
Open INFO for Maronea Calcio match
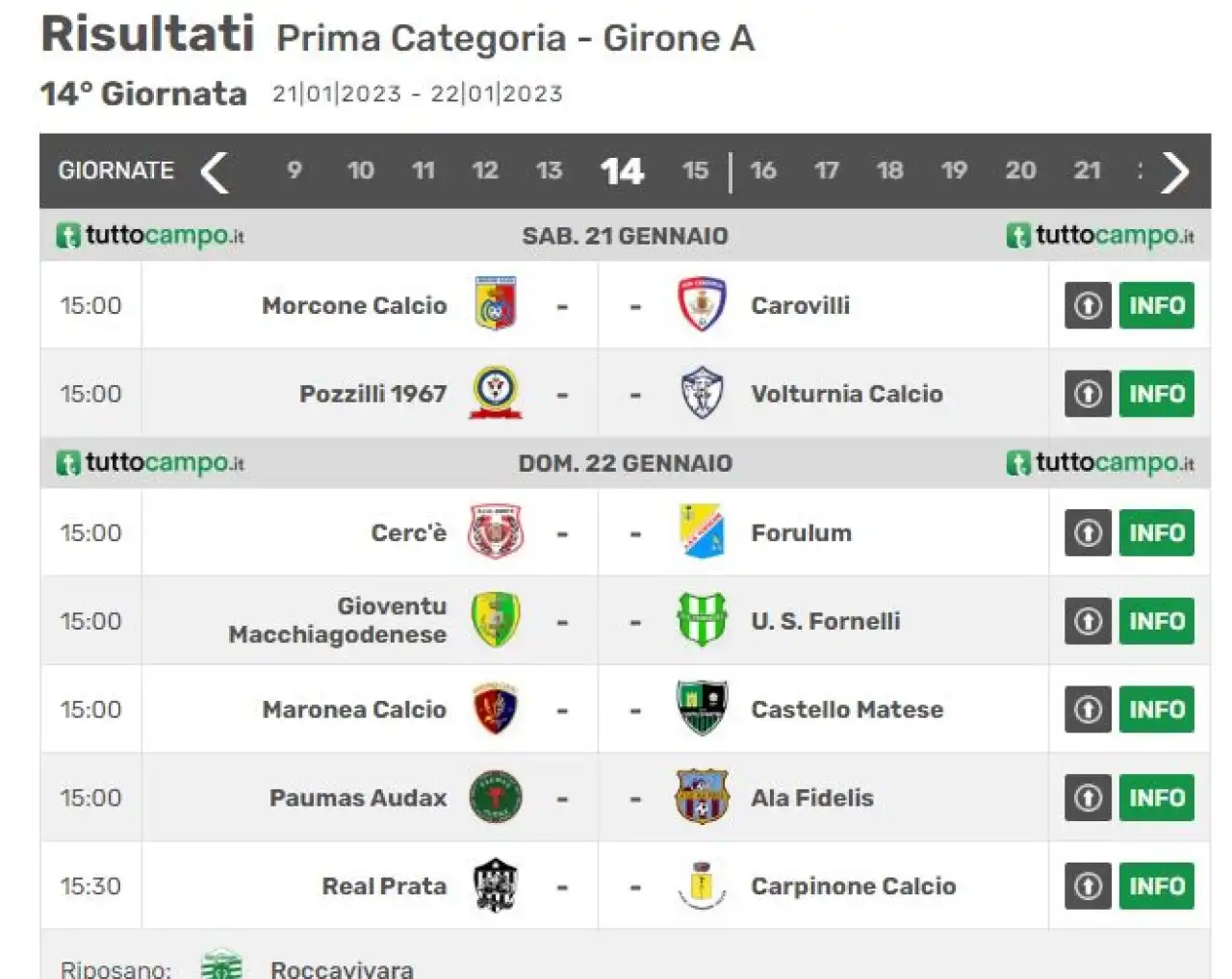point(1156,709)
